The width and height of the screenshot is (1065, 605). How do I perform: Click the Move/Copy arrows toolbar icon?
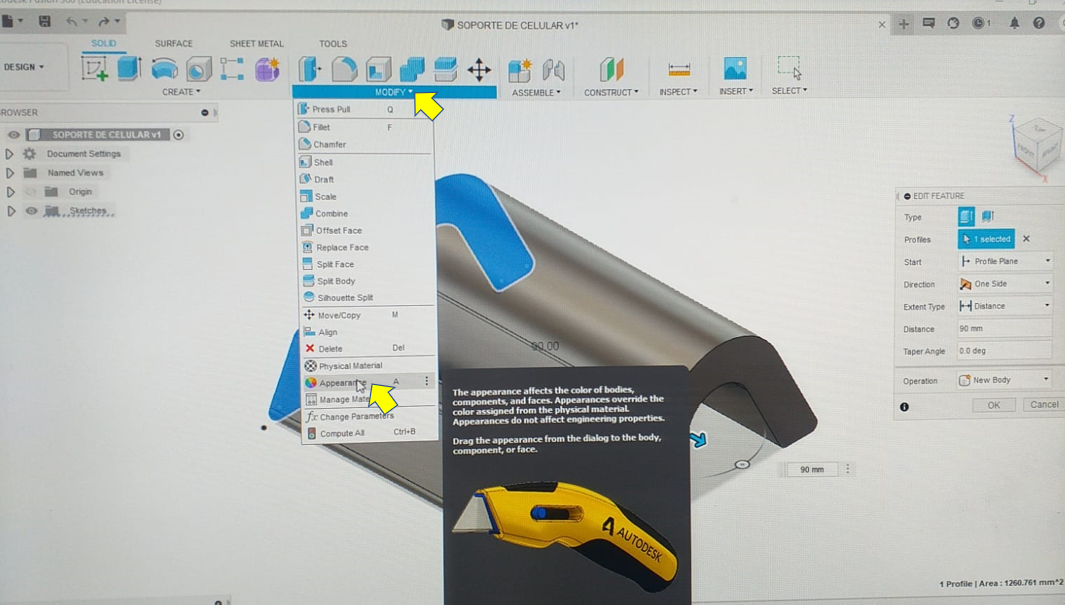480,70
